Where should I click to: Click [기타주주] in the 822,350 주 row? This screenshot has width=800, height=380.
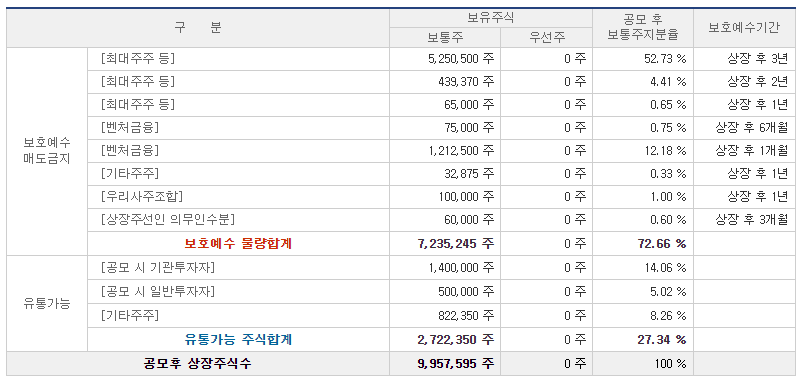click(130, 316)
